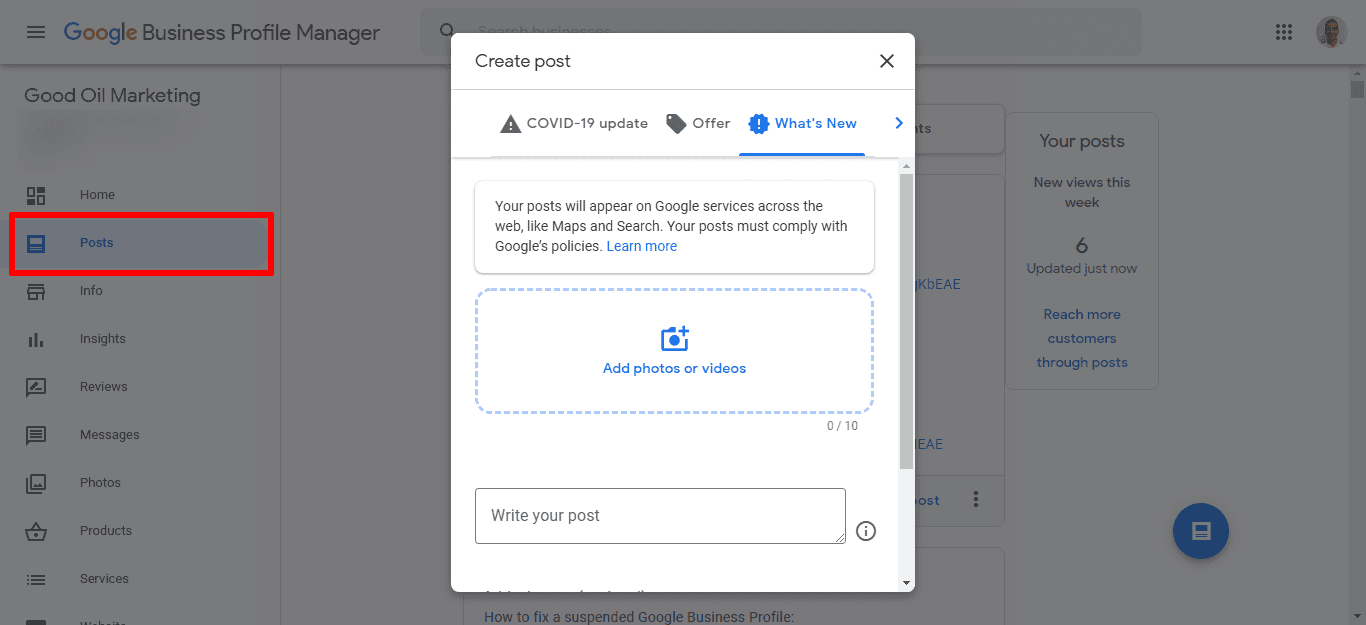Click the Google Business Profile Manager logo
Image resolution: width=1366 pixels, height=625 pixels.
[x=222, y=33]
